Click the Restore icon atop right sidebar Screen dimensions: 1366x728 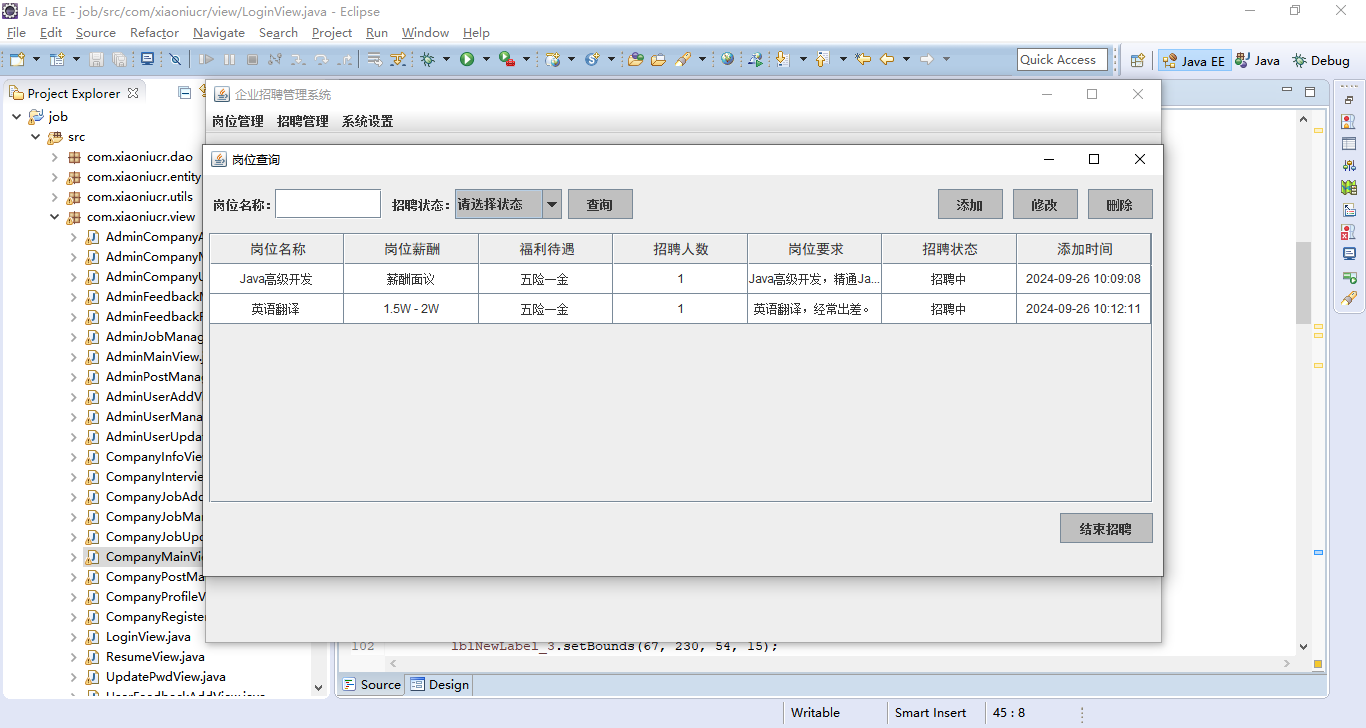tap(1349, 100)
